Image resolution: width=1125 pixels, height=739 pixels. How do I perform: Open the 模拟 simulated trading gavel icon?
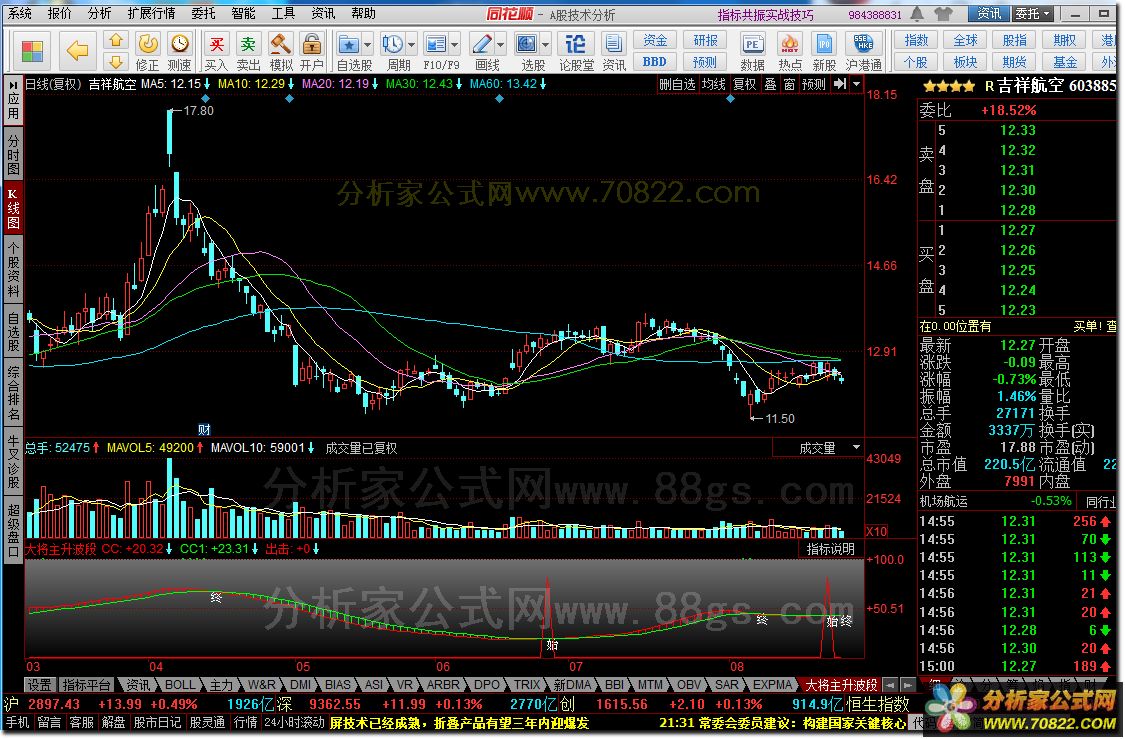coord(281,44)
